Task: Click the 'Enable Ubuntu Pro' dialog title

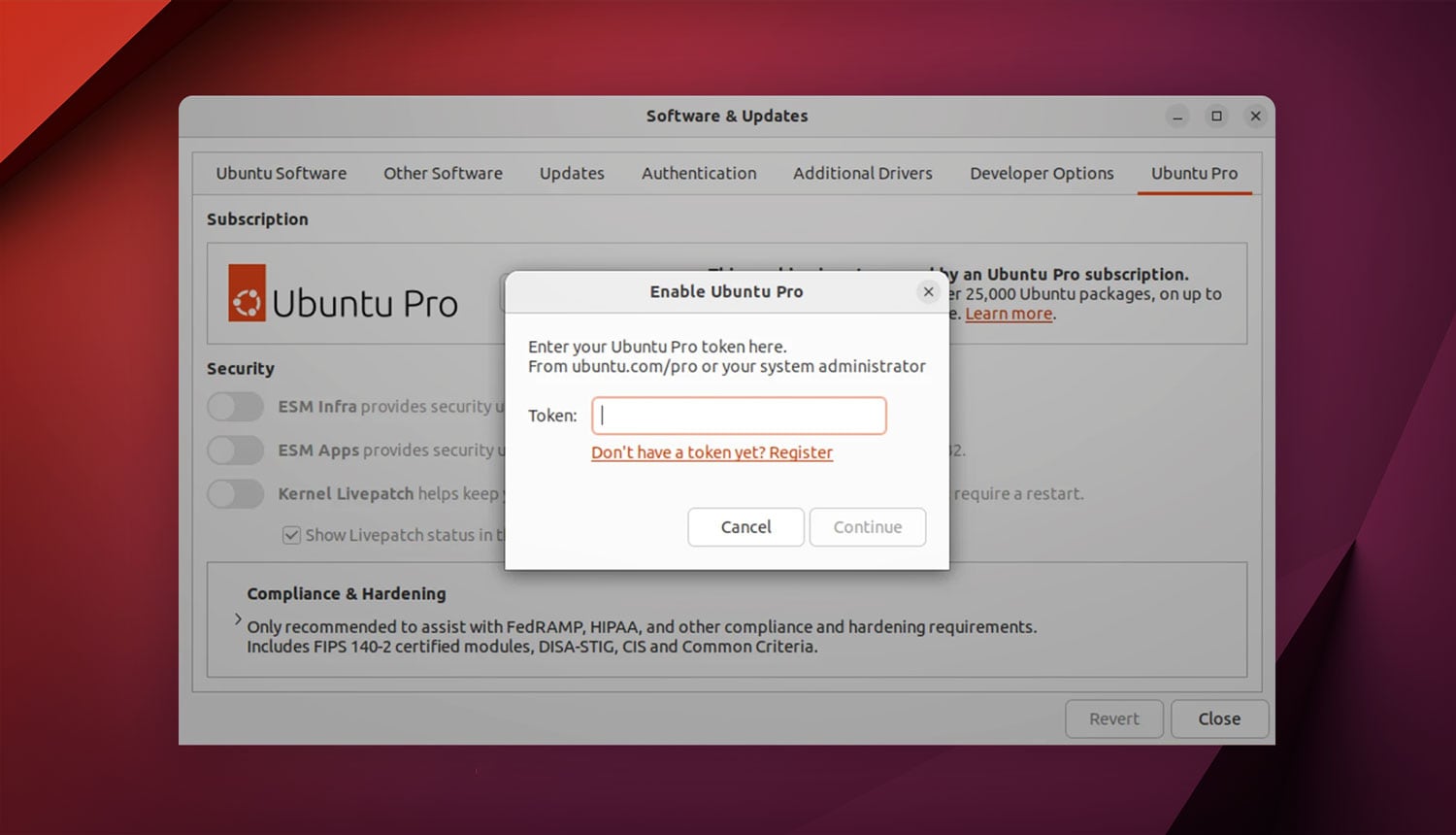Action: coord(726,291)
